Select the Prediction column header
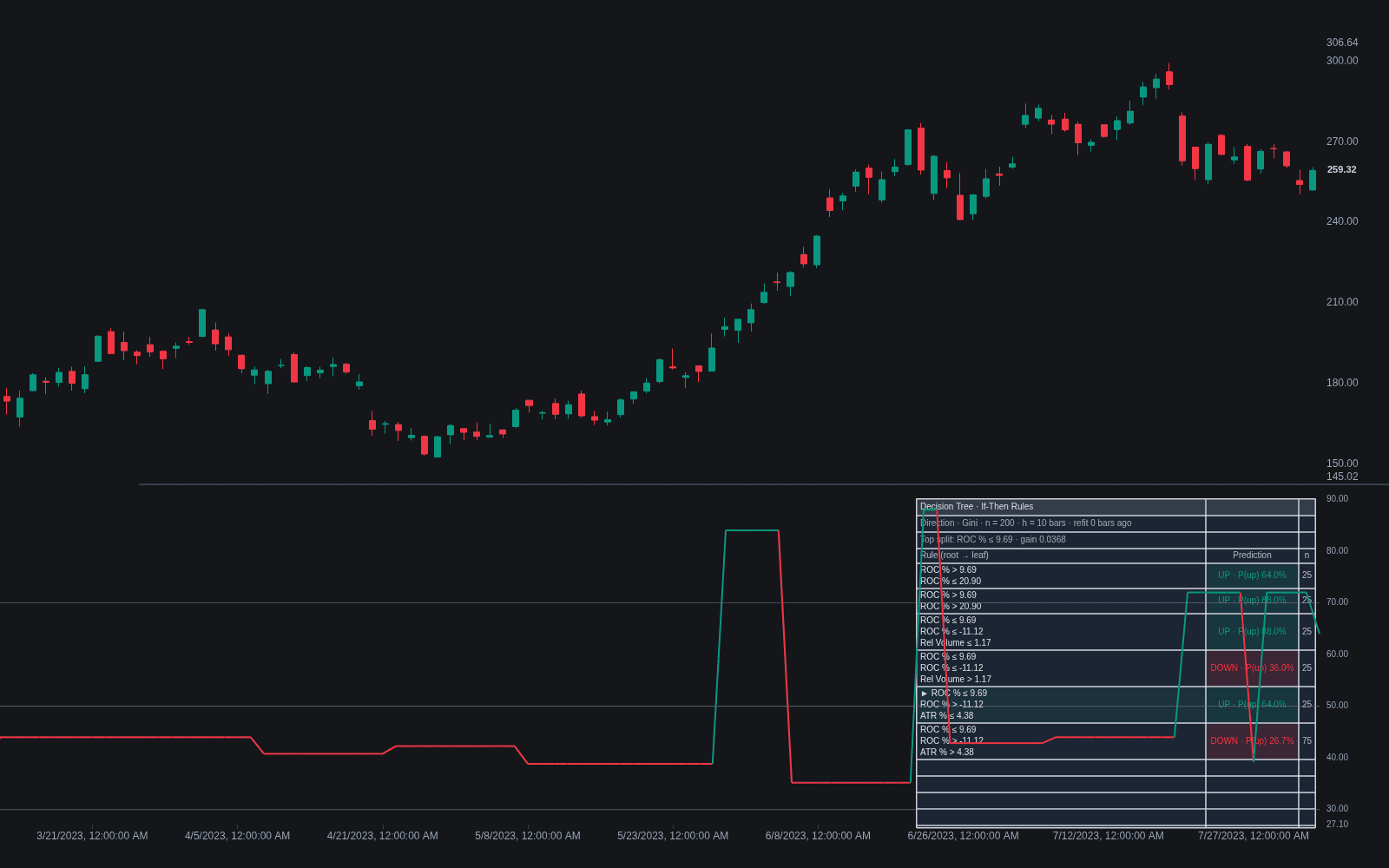This screenshot has width=1389, height=868. click(1252, 556)
